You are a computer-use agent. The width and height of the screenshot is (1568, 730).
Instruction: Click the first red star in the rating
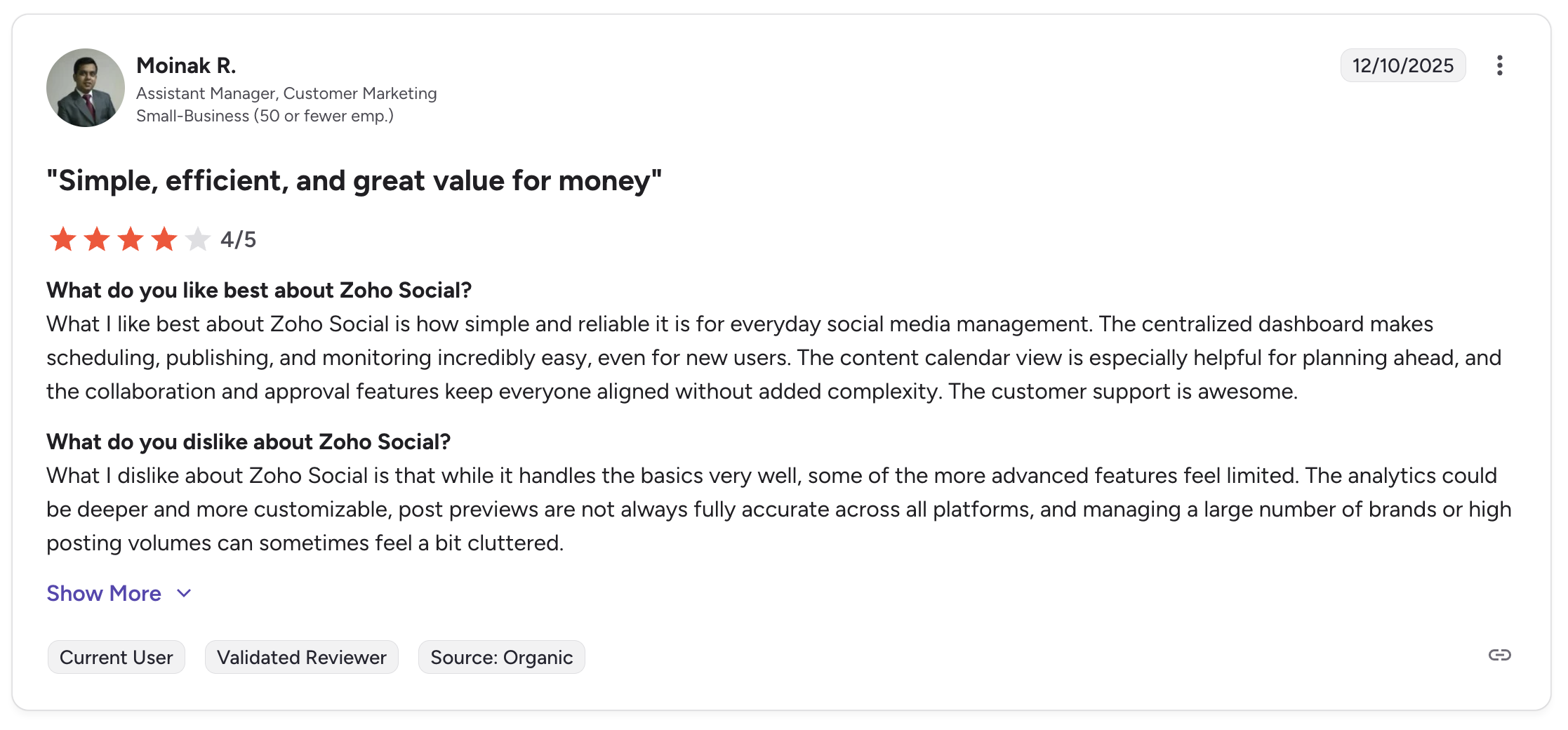[62, 239]
